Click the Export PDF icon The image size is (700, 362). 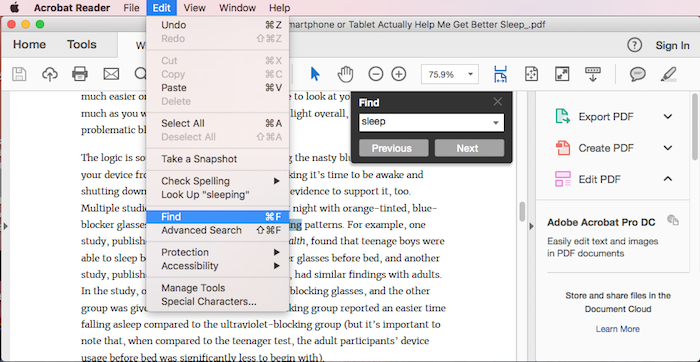[x=562, y=117]
